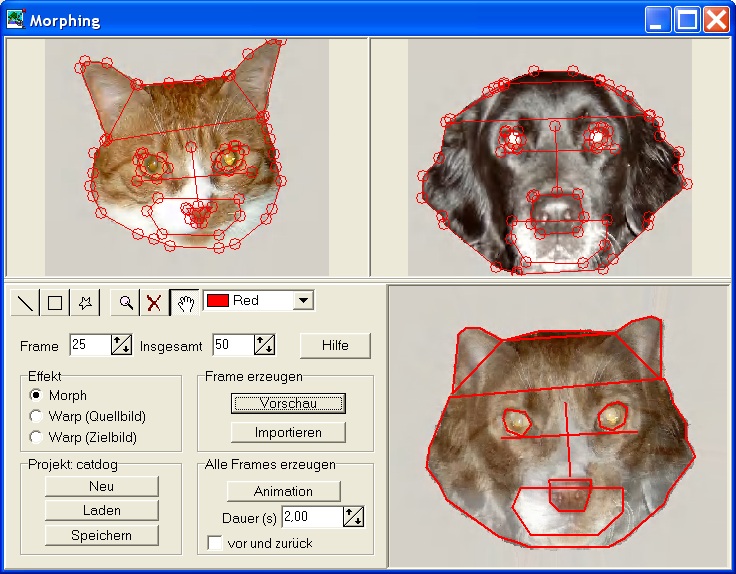Select the hand move tool
Image resolution: width=736 pixels, height=574 pixels.
185,302
